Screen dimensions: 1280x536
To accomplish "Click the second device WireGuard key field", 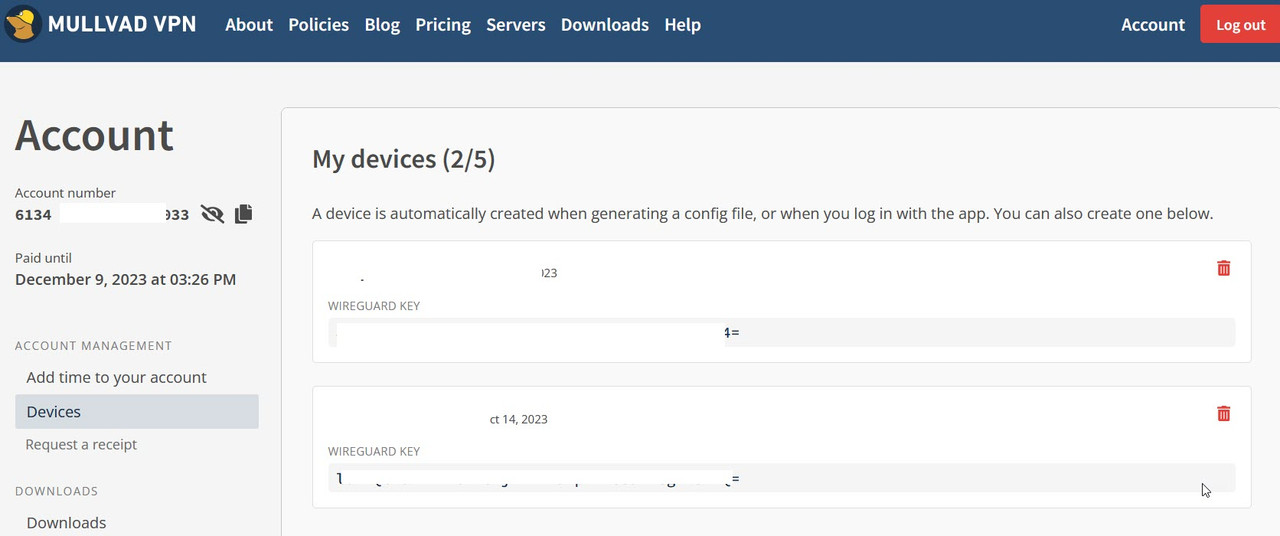I will pyautogui.click(x=781, y=478).
